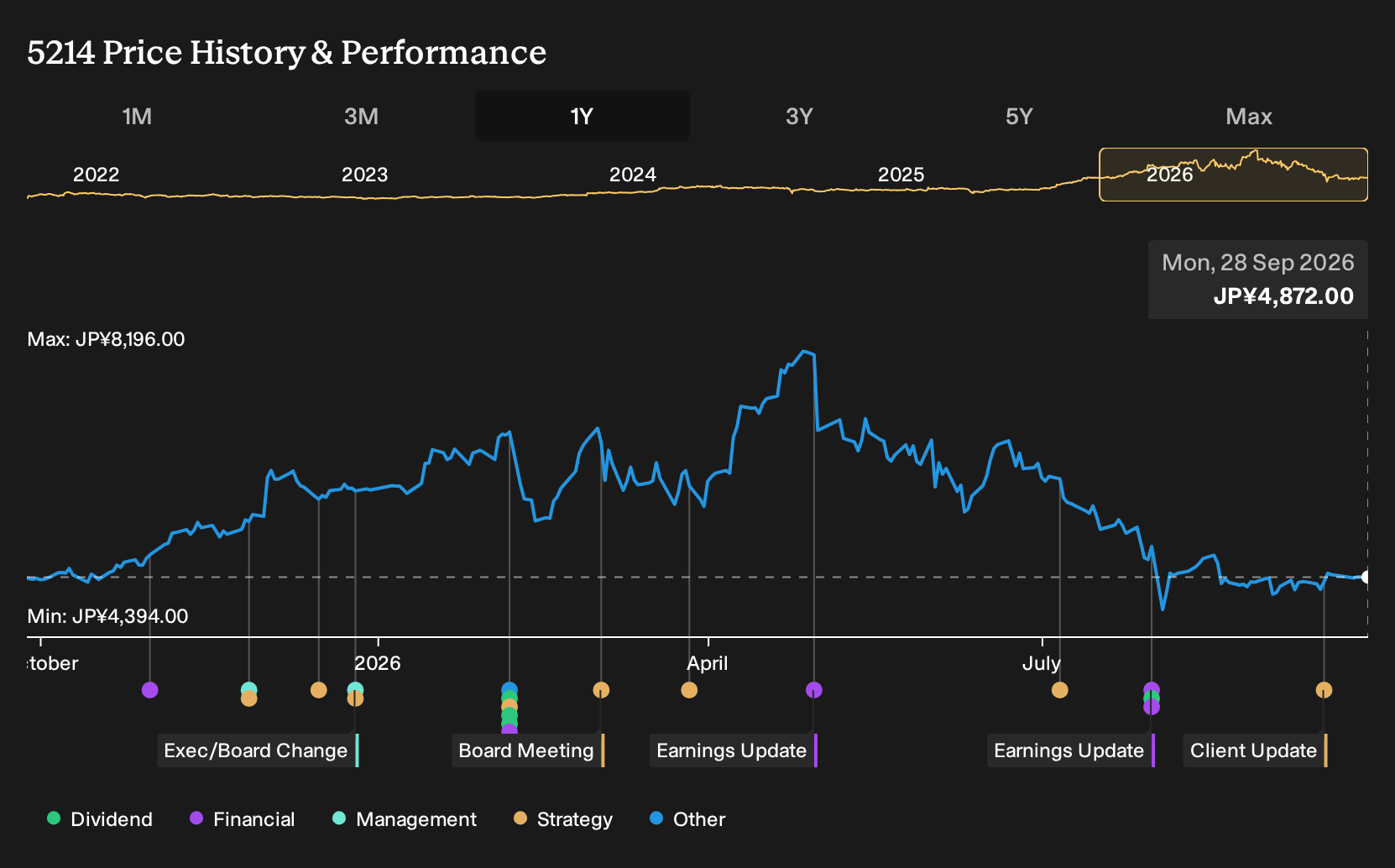
Task: Select the orange marker under the Exec/Board teal marker
Action: (x=355, y=698)
